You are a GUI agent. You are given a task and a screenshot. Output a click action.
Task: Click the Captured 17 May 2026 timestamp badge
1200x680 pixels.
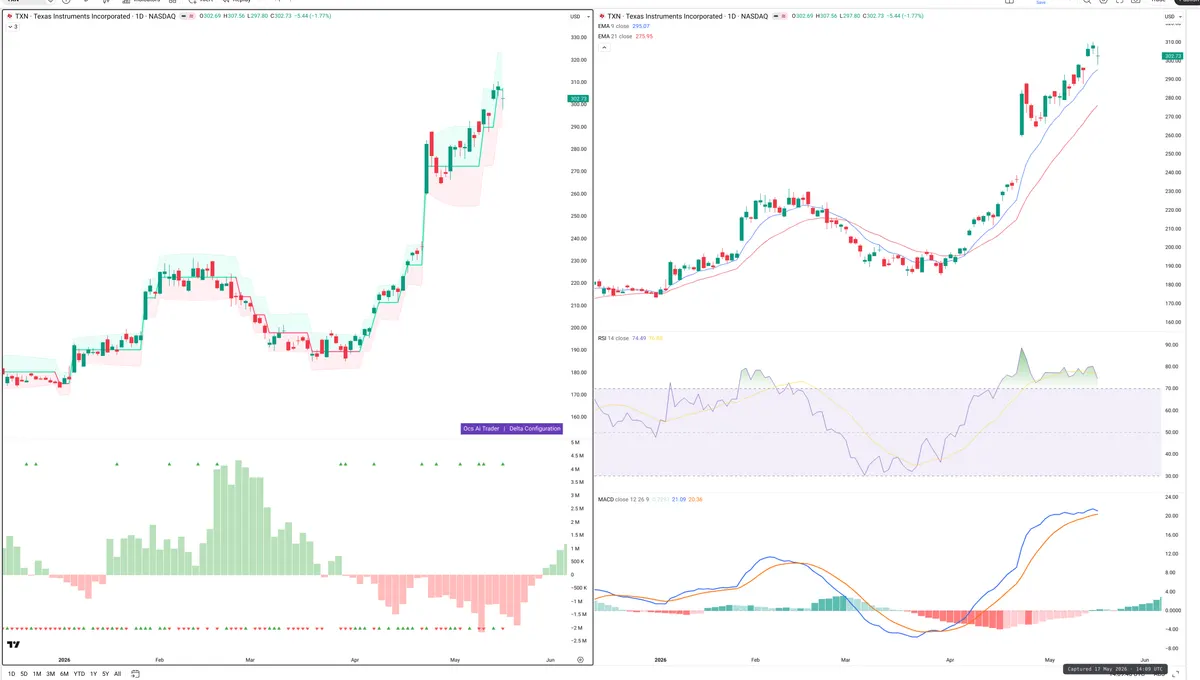1115,668
